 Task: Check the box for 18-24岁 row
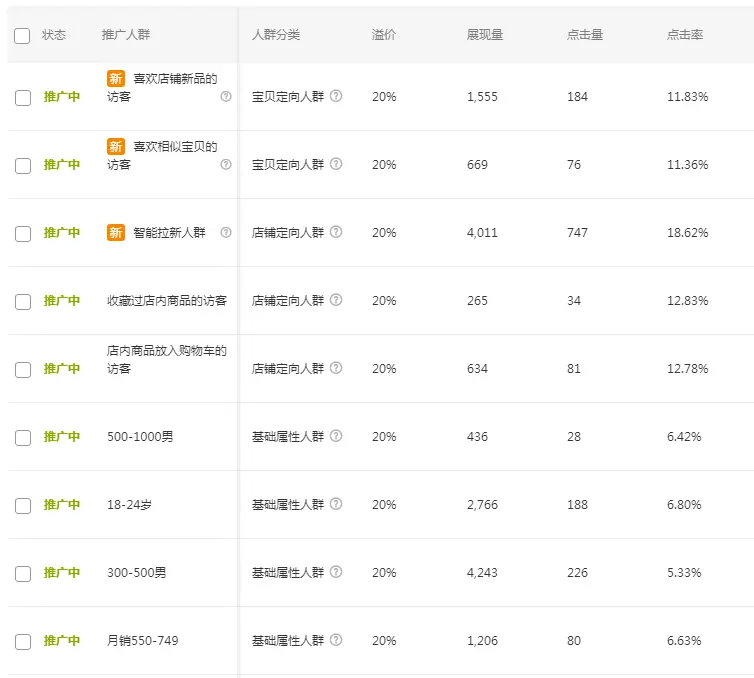point(23,505)
